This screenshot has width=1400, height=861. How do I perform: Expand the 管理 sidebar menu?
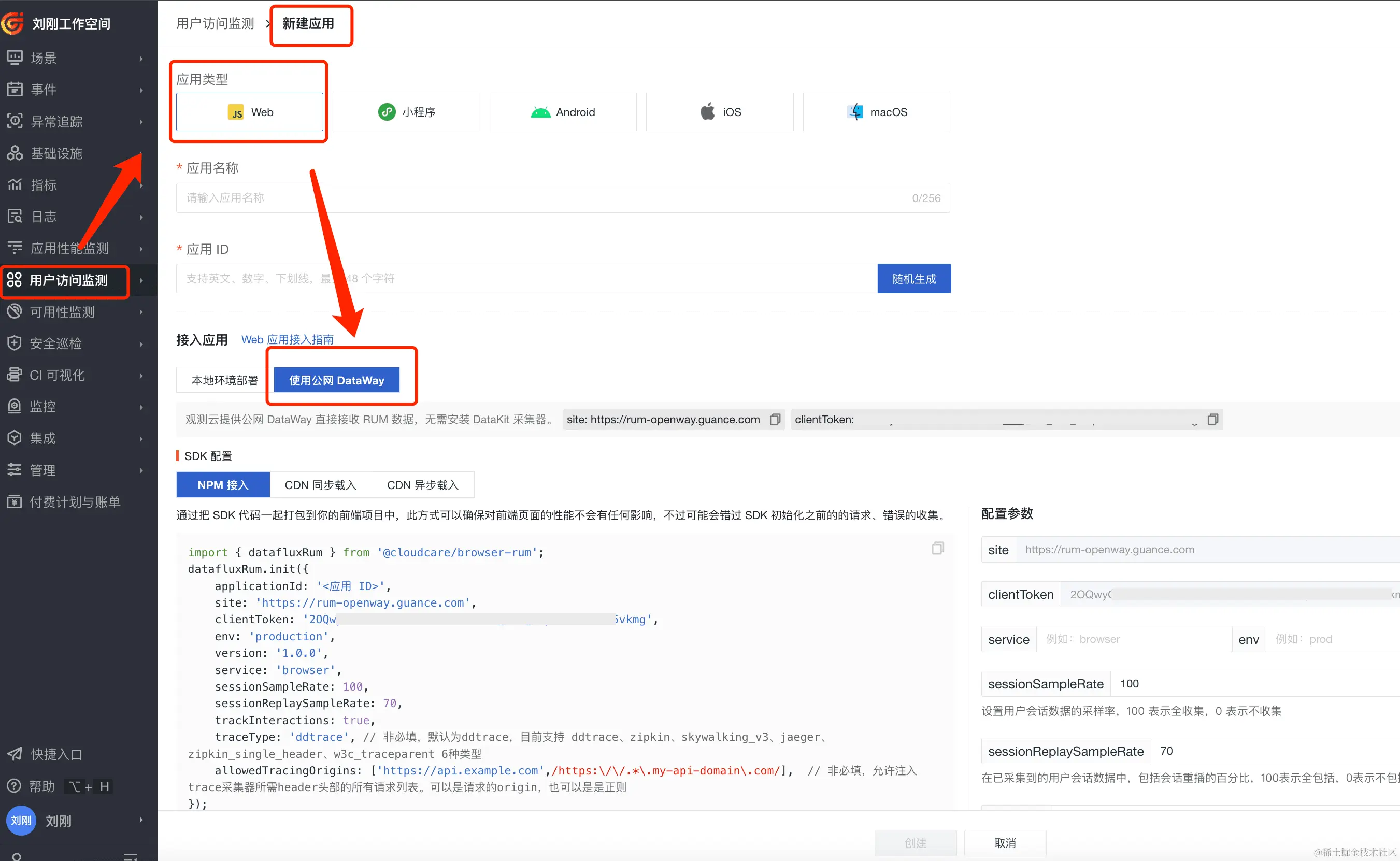tap(141, 470)
